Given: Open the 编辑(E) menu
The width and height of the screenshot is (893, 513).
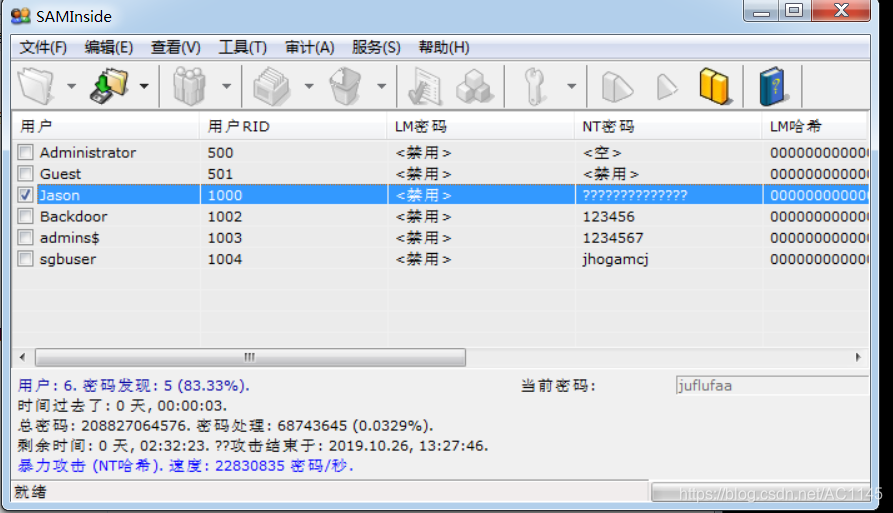Looking at the screenshot, I should [x=109, y=47].
